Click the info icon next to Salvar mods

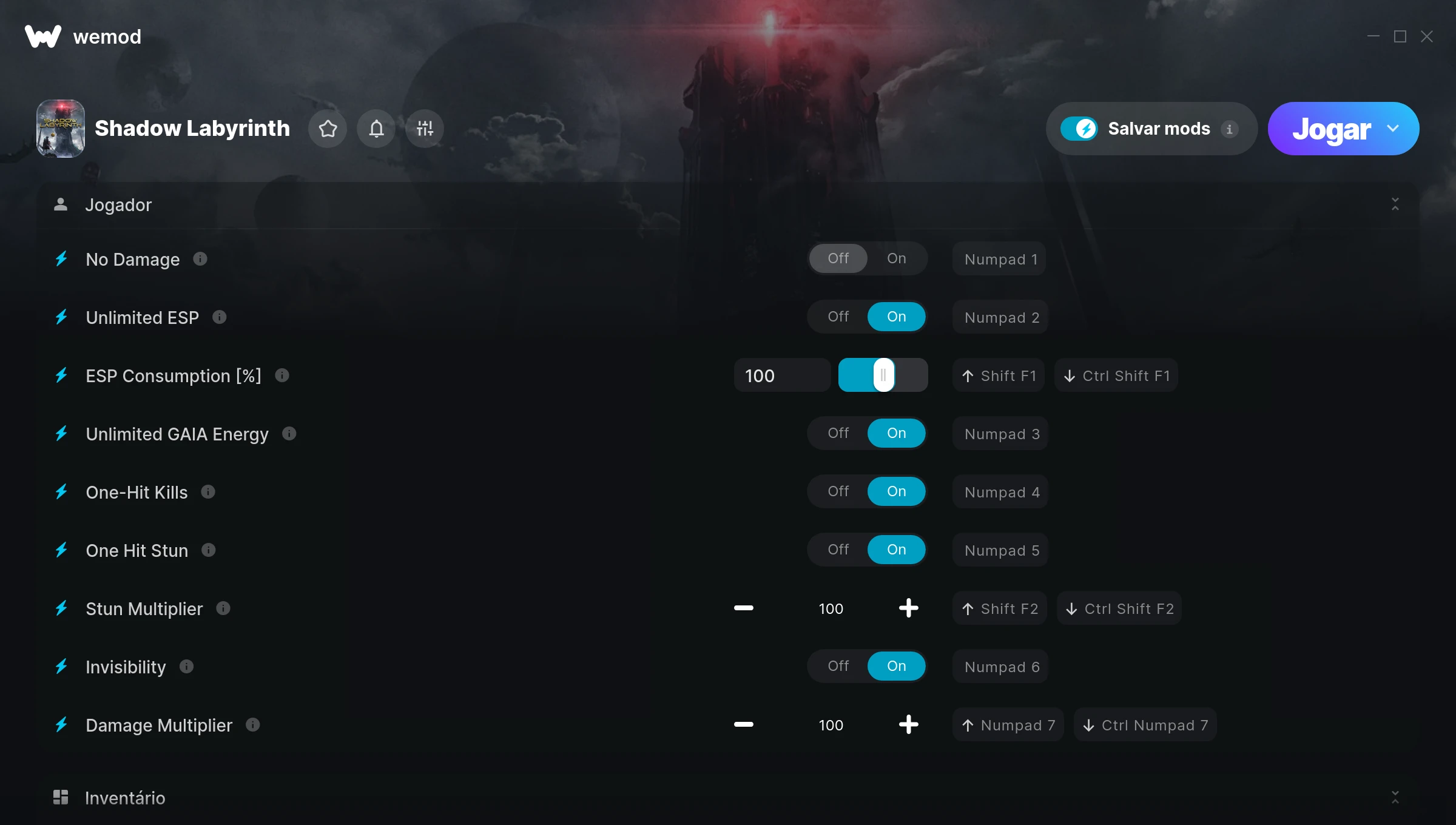pyautogui.click(x=1230, y=129)
